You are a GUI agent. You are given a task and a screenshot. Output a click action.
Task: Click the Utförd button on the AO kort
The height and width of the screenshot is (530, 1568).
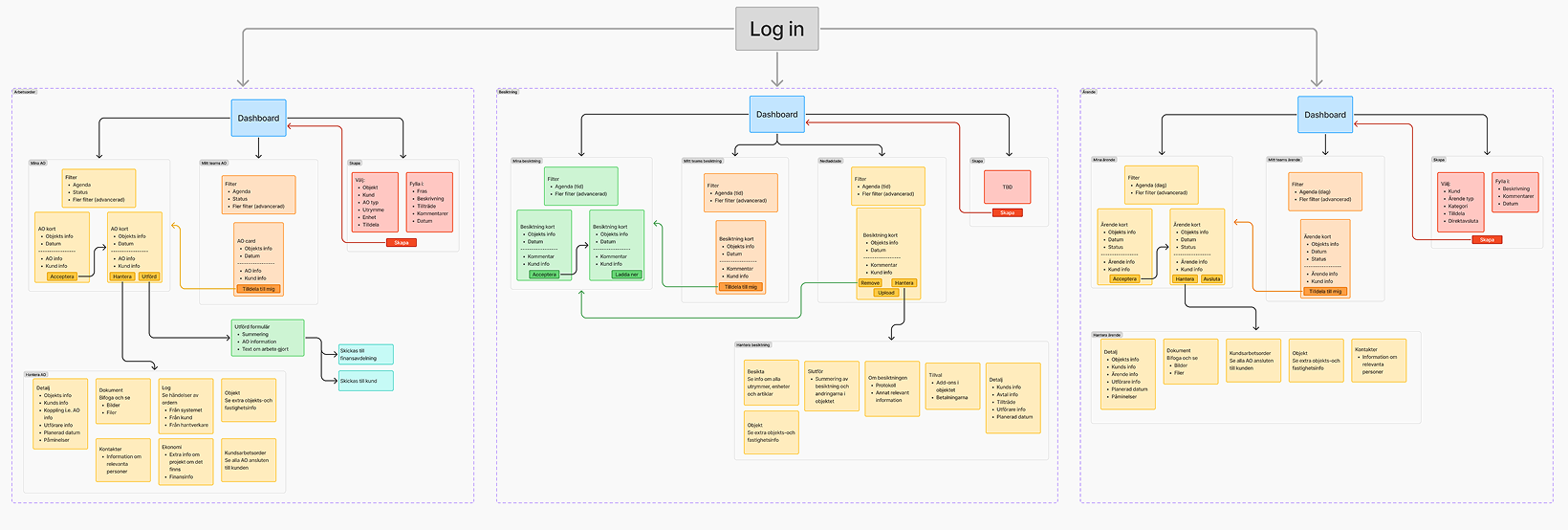pyautogui.click(x=149, y=276)
